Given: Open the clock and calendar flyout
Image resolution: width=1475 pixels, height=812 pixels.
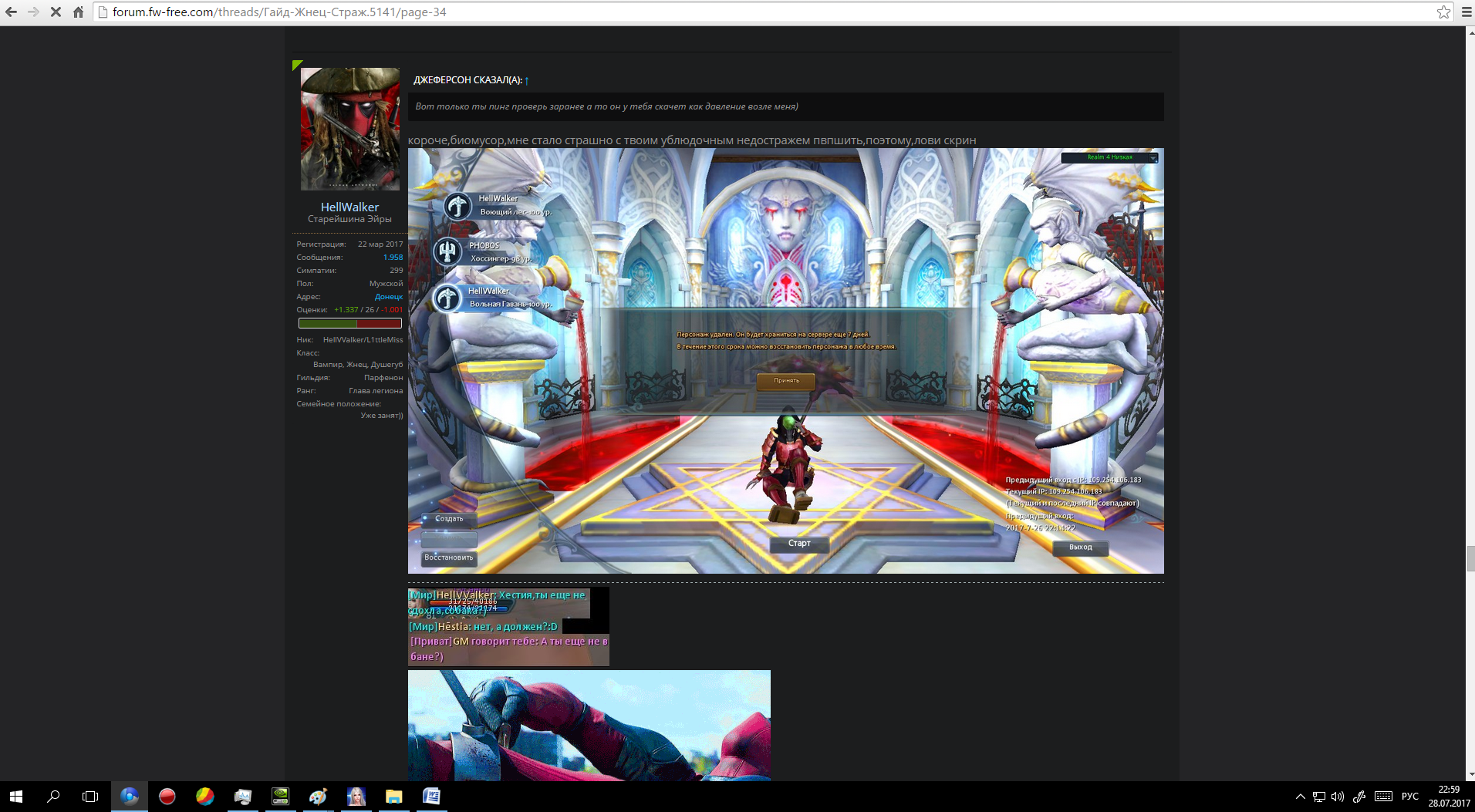Looking at the screenshot, I should (x=1449, y=797).
